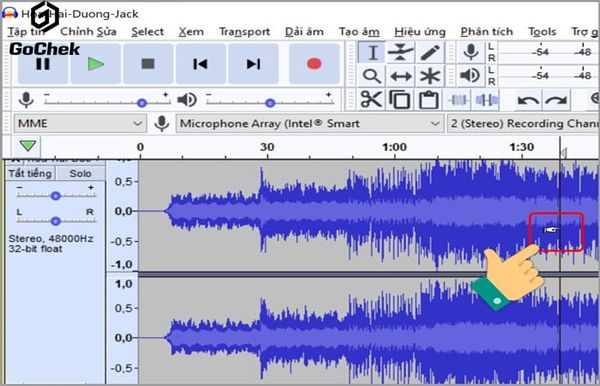The image size is (600, 386).
Task: Open the Phân tích menu
Action: pos(486,32)
